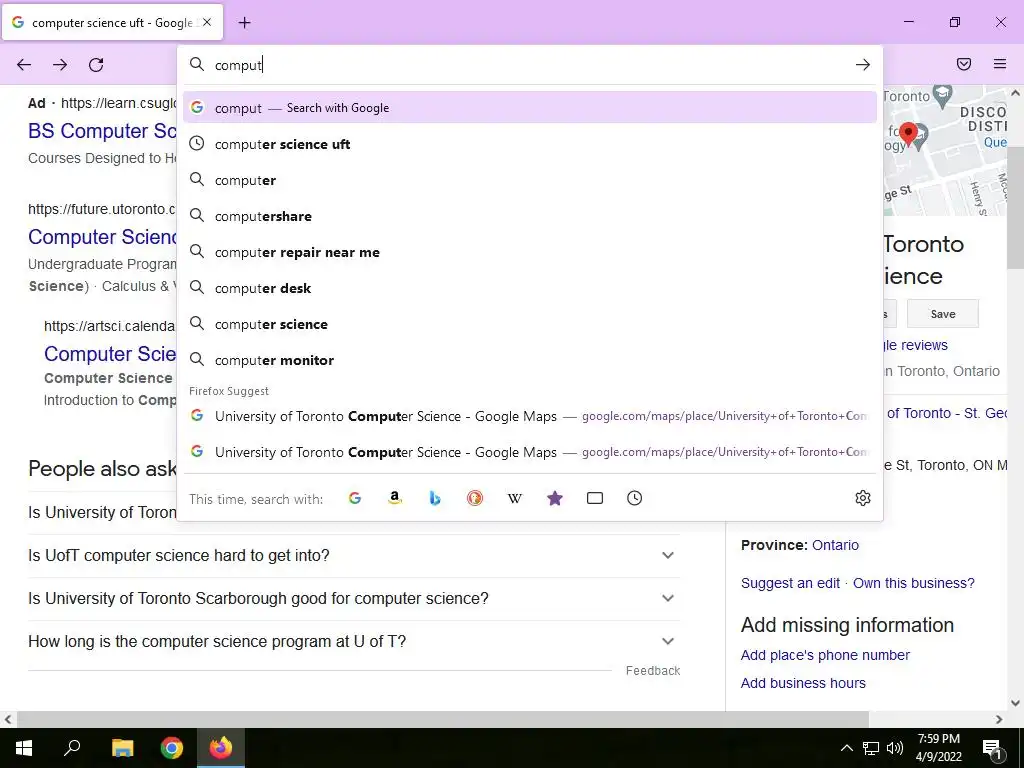Viewport: 1024px width, 768px height.
Task: Pick the 'computer repair near me' suggestion
Action: (x=530, y=252)
